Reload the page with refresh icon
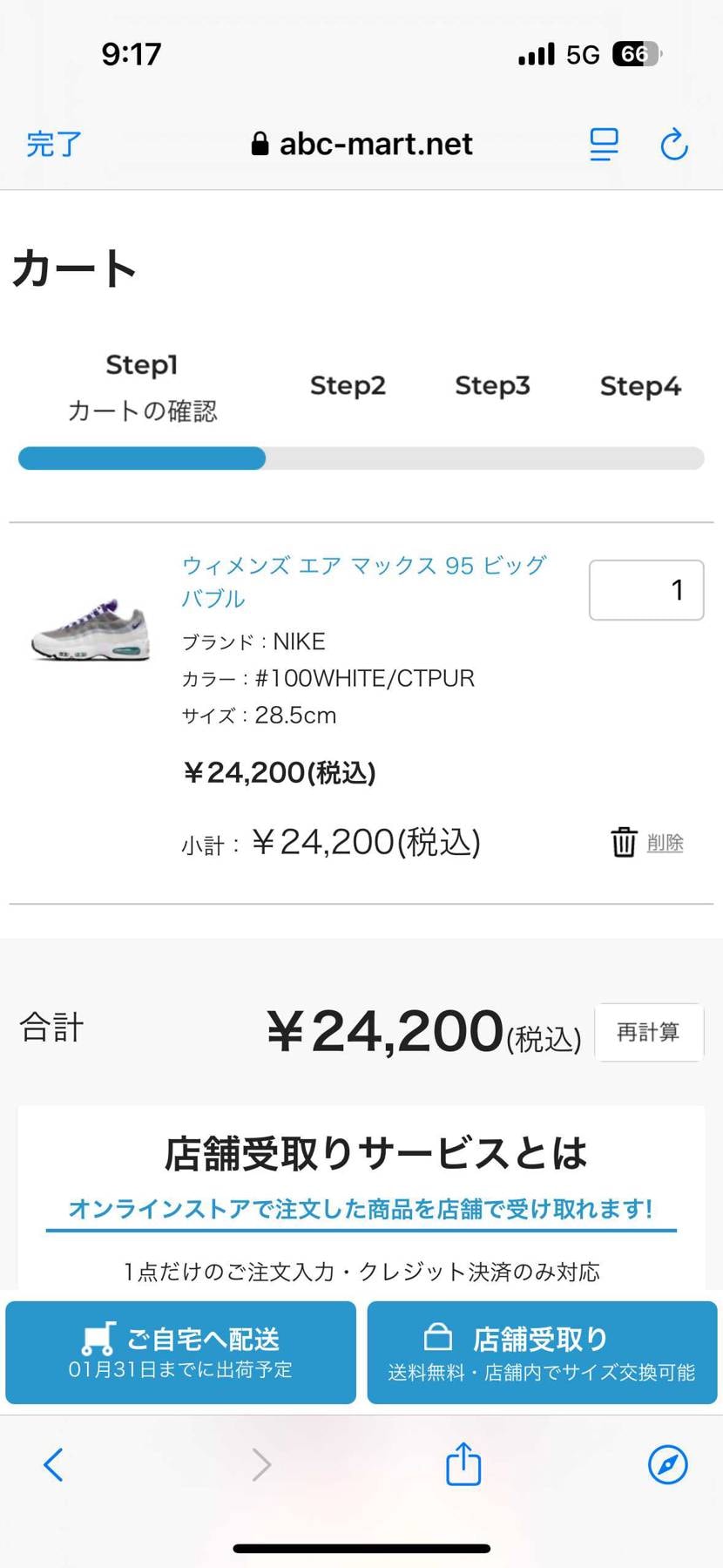Screen dimensions: 723x1568 (674, 145)
